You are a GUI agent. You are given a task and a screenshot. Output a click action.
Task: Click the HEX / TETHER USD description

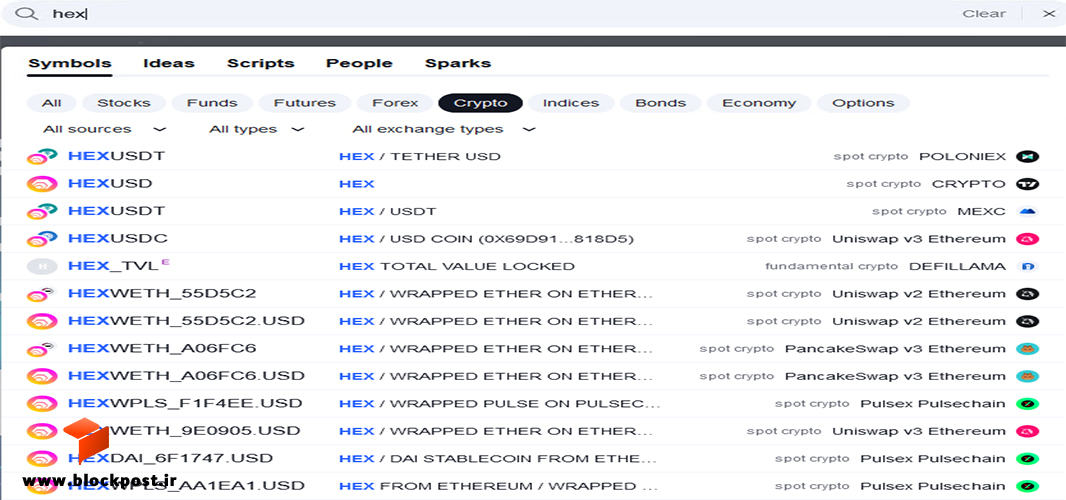click(x=419, y=156)
